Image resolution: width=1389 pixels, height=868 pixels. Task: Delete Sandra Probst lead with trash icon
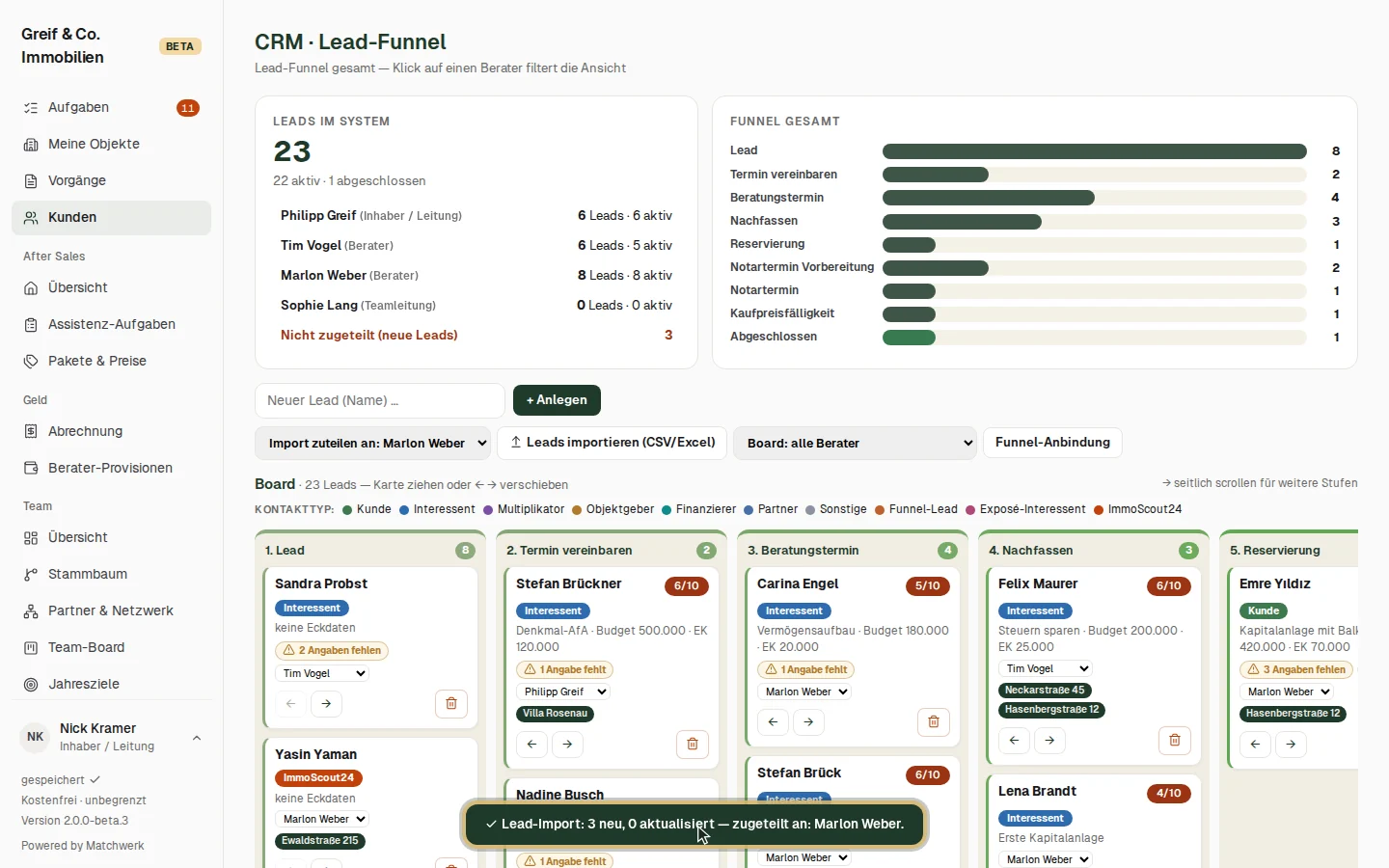[x=451, y=704]
